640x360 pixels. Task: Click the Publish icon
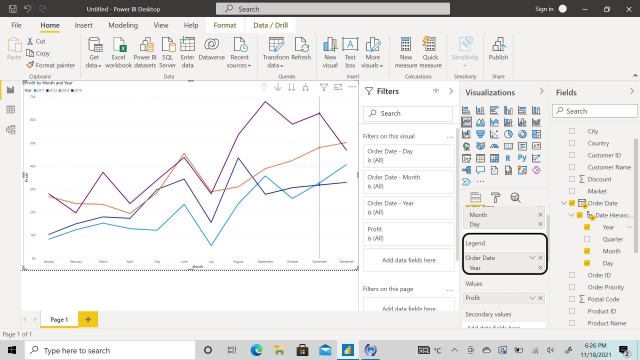[x=498, y=49]
